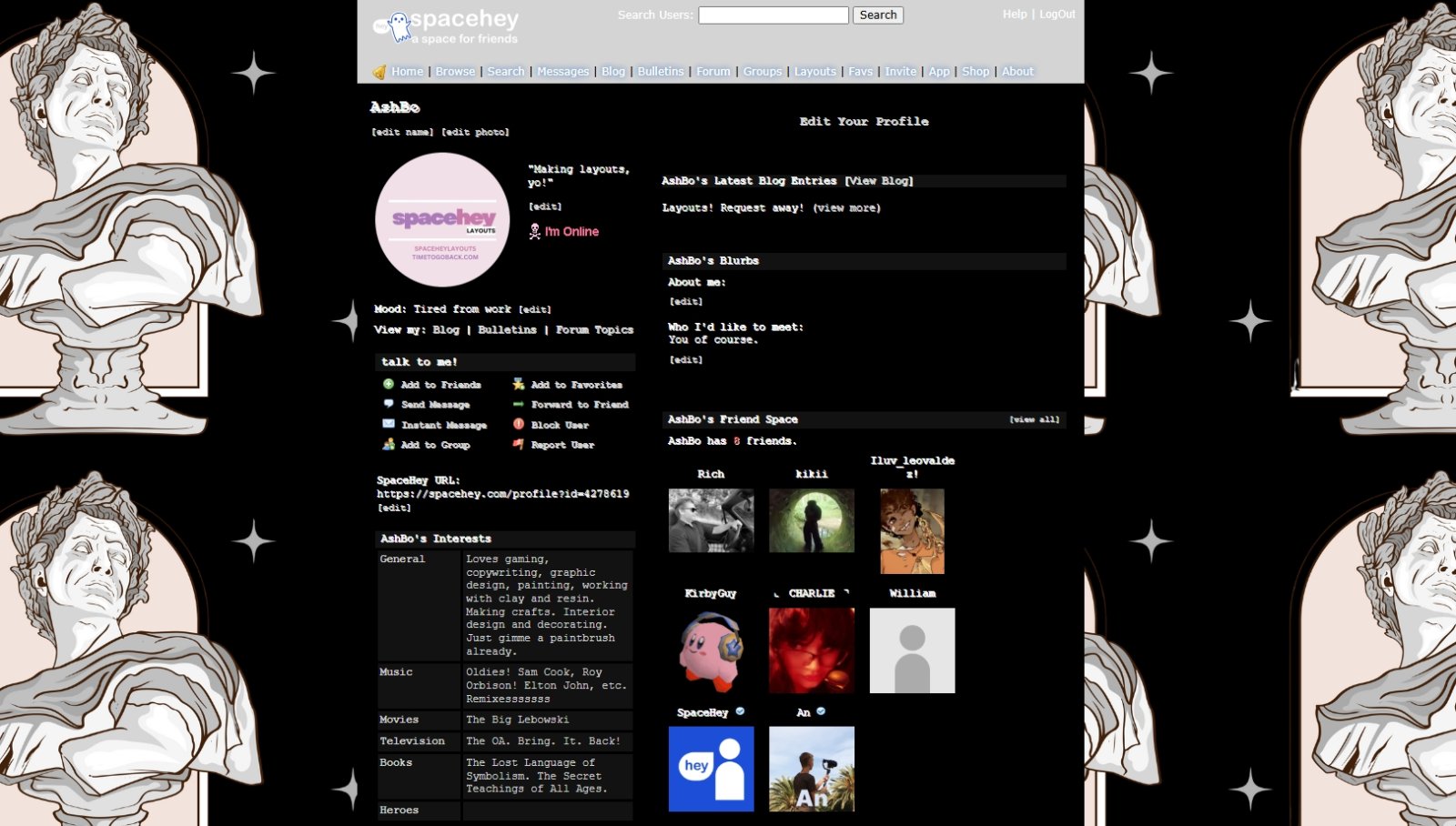
Task: Click the Add to Group people icon
Action: tap(389, 445)
